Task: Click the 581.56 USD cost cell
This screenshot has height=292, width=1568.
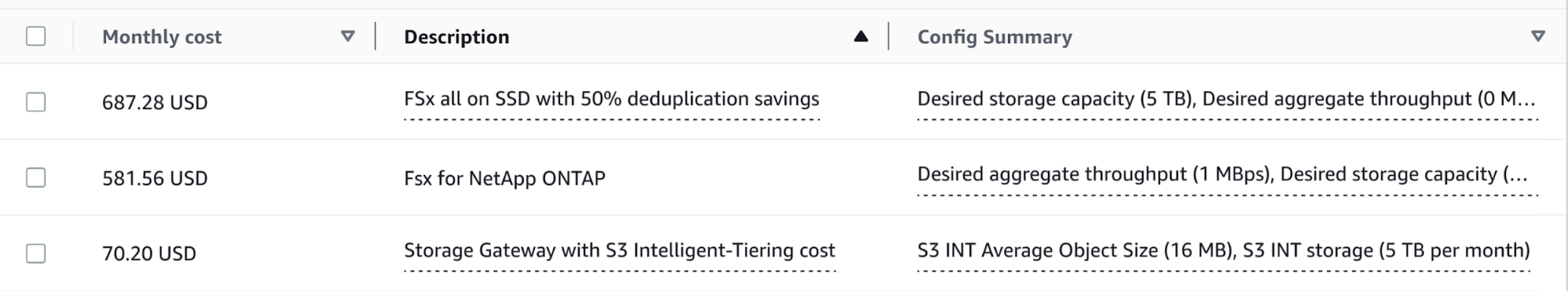Action: point(155,179)
